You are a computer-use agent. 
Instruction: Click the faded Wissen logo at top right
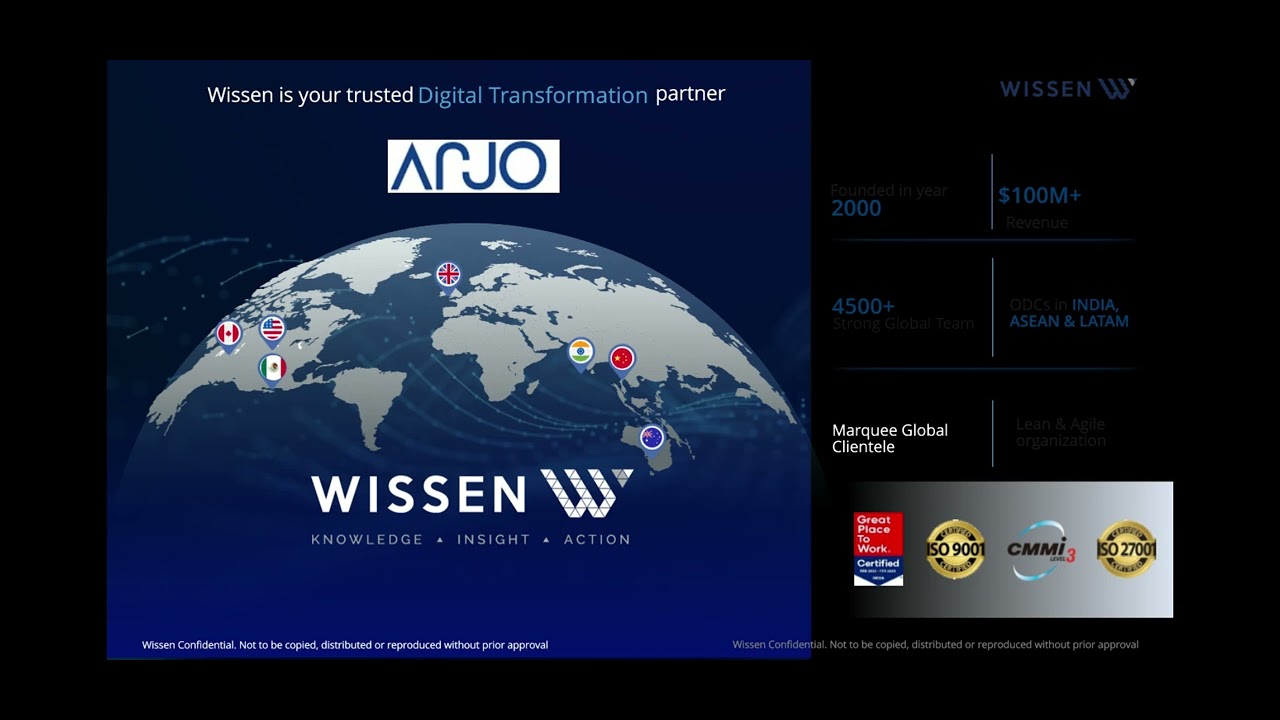(x=1068, y=89)
